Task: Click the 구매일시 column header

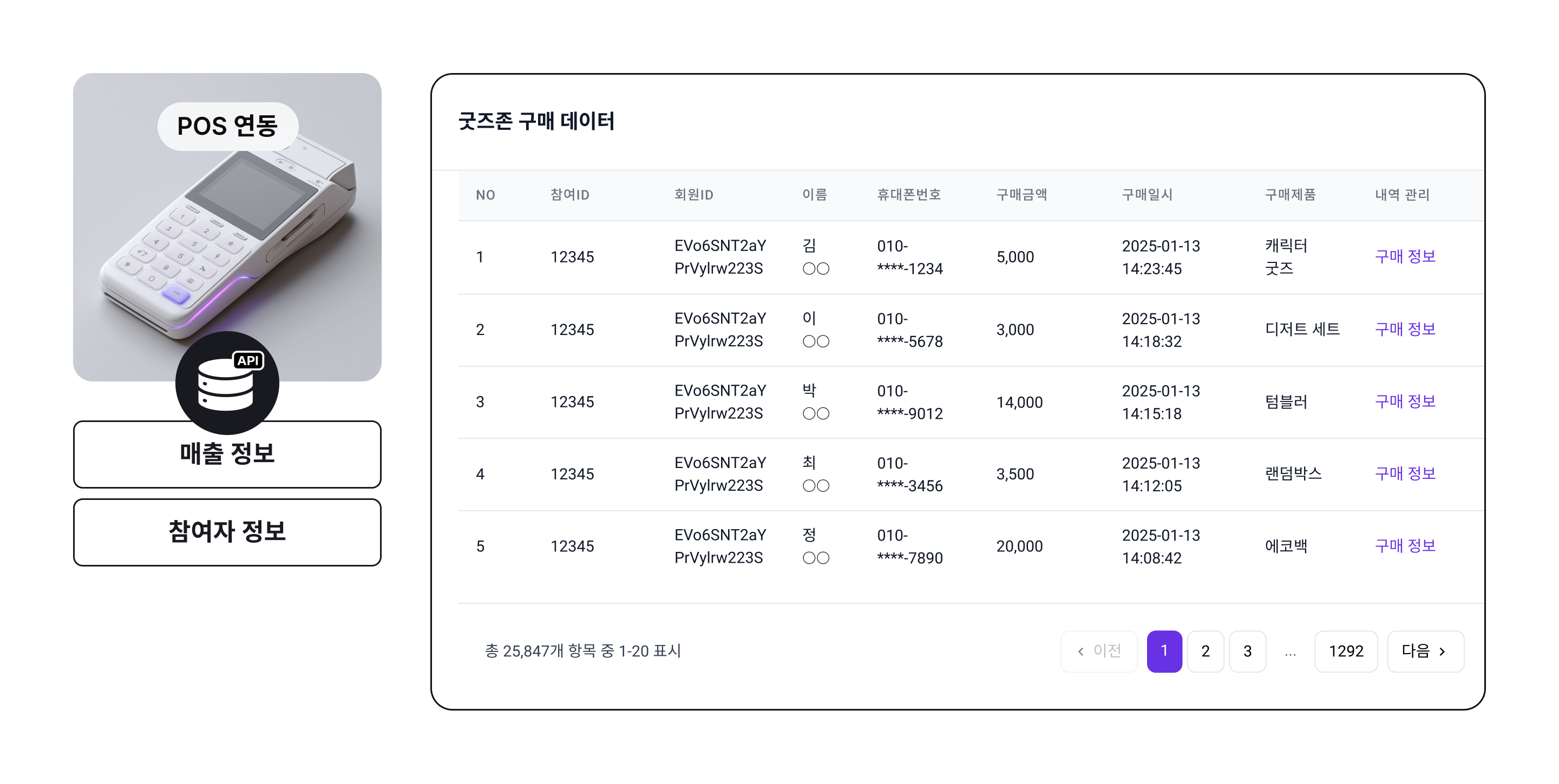Action: coord(1147,195)
